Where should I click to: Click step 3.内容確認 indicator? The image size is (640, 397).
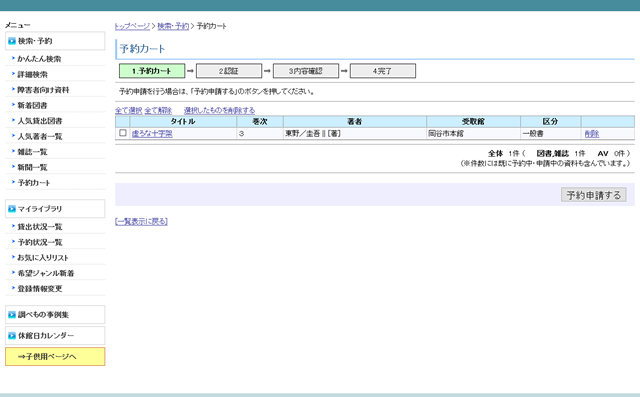tap(306, 71)
